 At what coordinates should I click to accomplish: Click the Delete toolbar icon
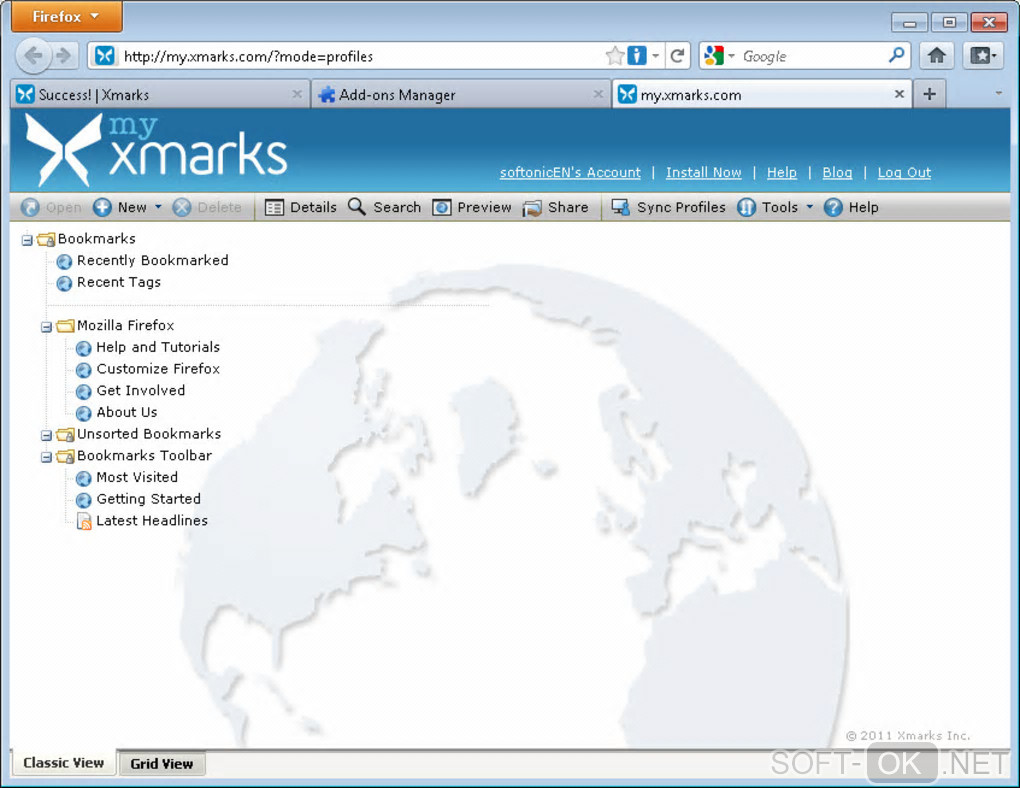[x=181, y=208]
